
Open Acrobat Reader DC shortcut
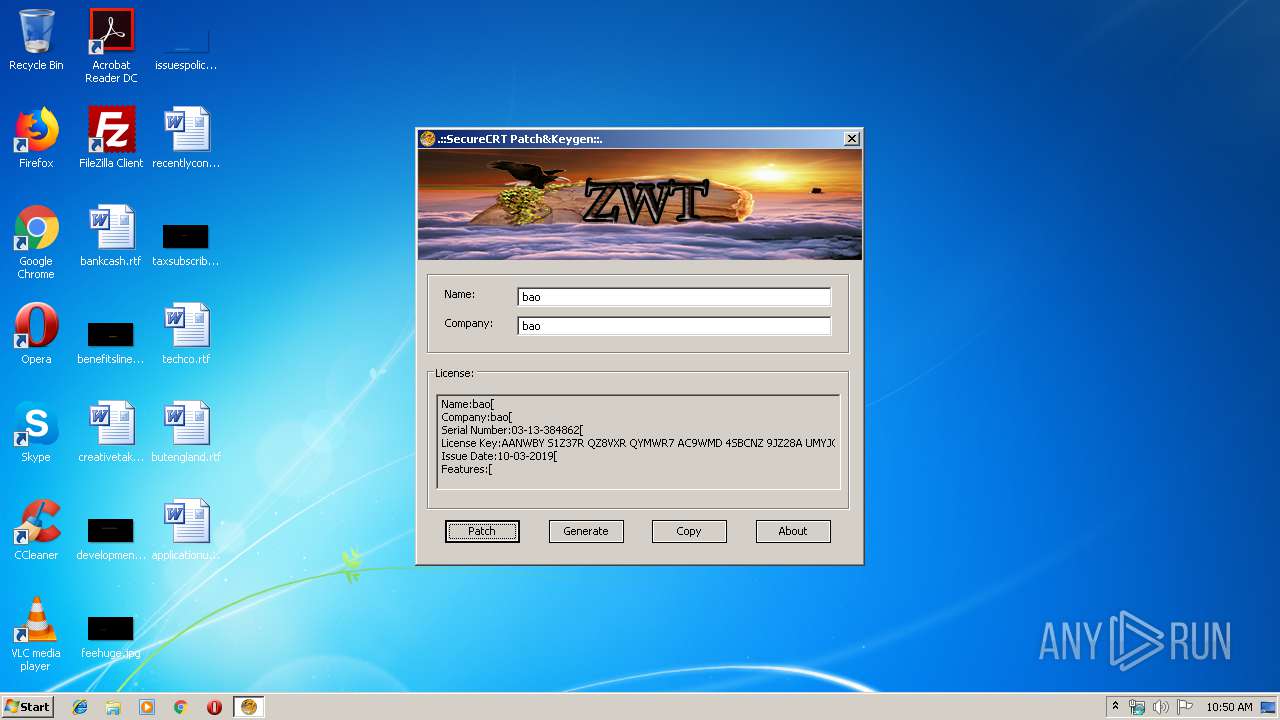[x=111, y=46]
